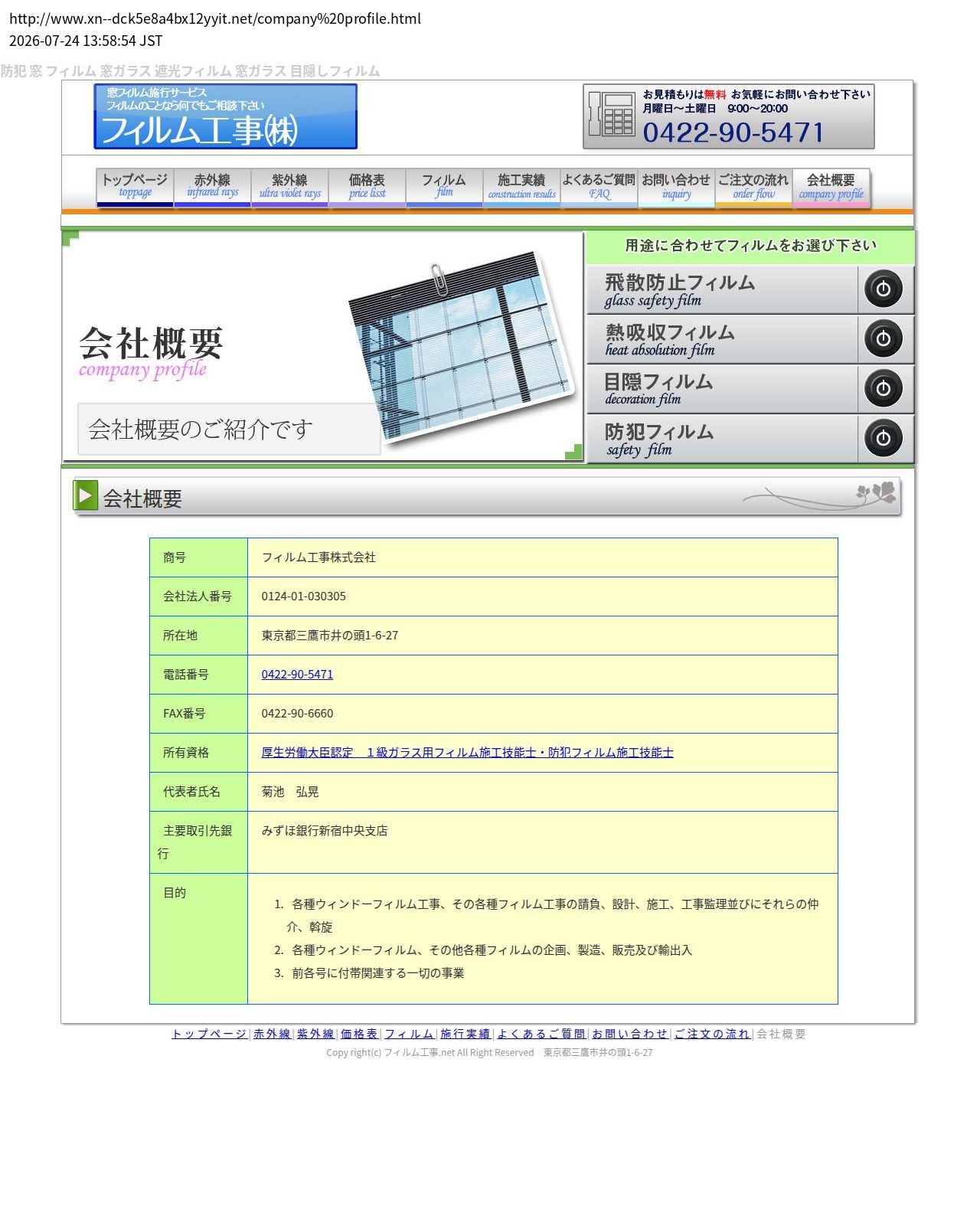Click FAX number 0422-90-6660

297,714
